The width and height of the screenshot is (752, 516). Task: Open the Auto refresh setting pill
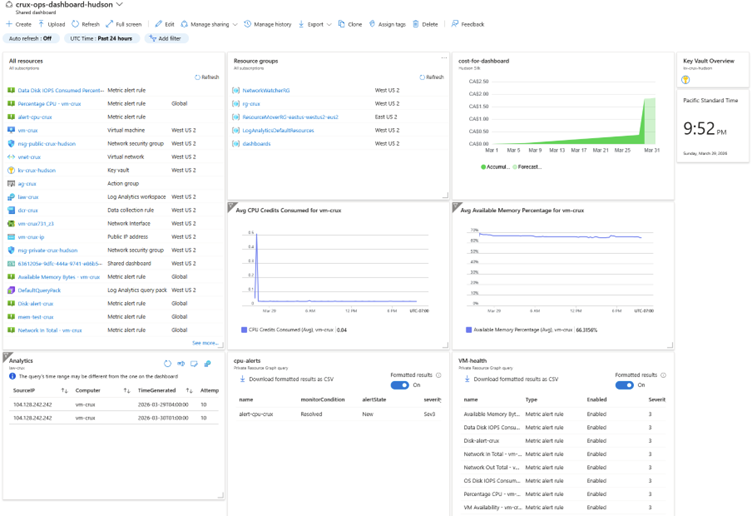pyautogui.click(x=30, y=38)
